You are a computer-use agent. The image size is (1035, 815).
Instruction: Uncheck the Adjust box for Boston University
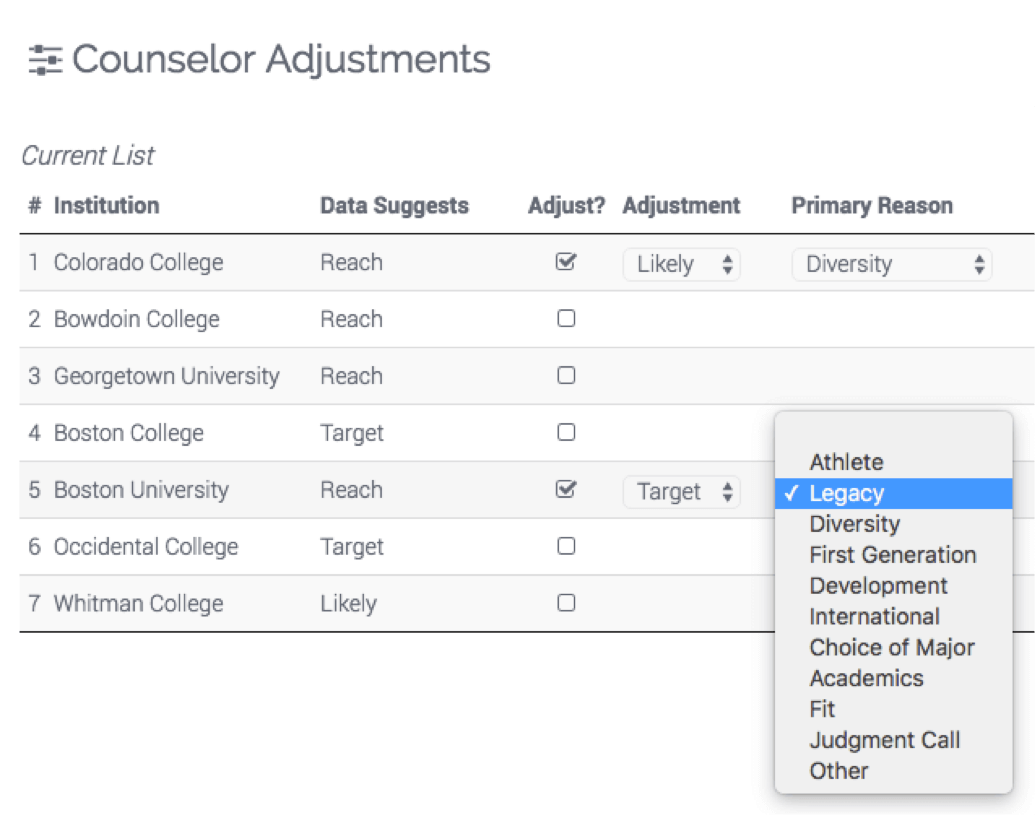point(566,489)
